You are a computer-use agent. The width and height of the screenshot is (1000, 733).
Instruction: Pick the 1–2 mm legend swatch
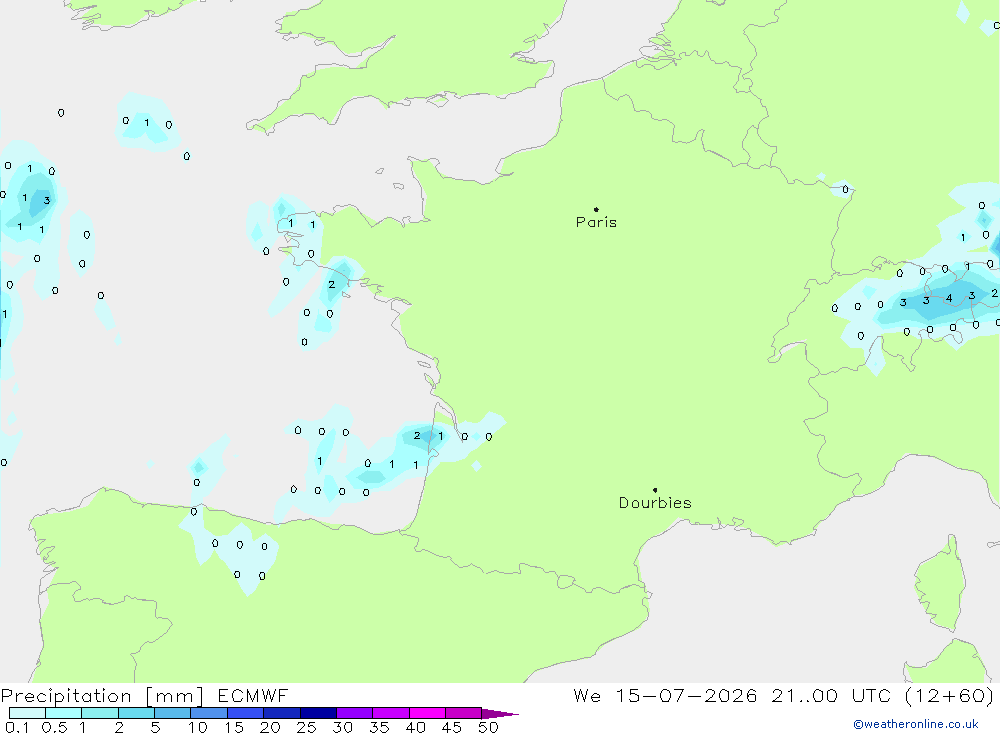pos(100,713)
